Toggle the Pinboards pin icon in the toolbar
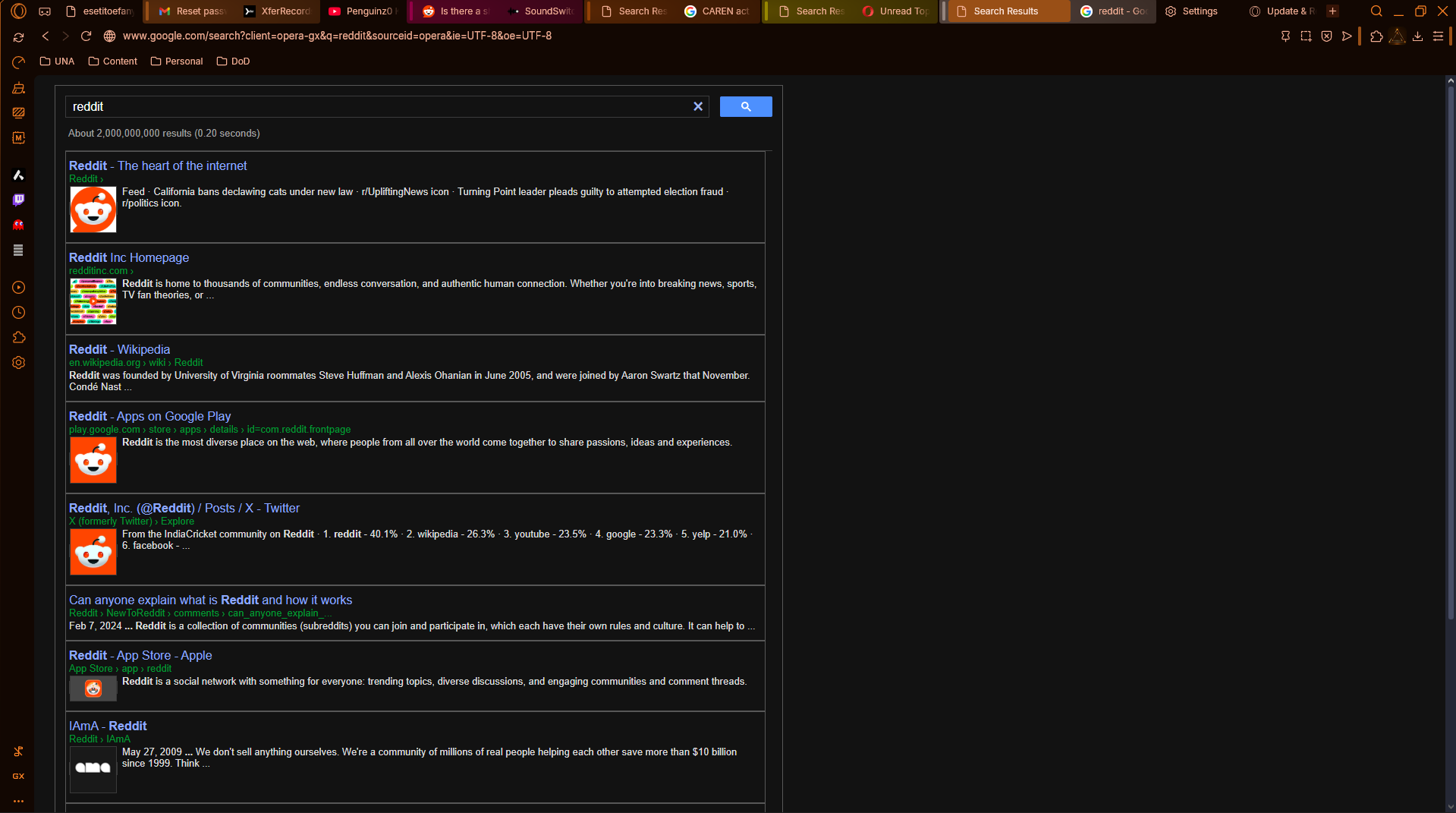The image size is (1456, 813). 1285,36
